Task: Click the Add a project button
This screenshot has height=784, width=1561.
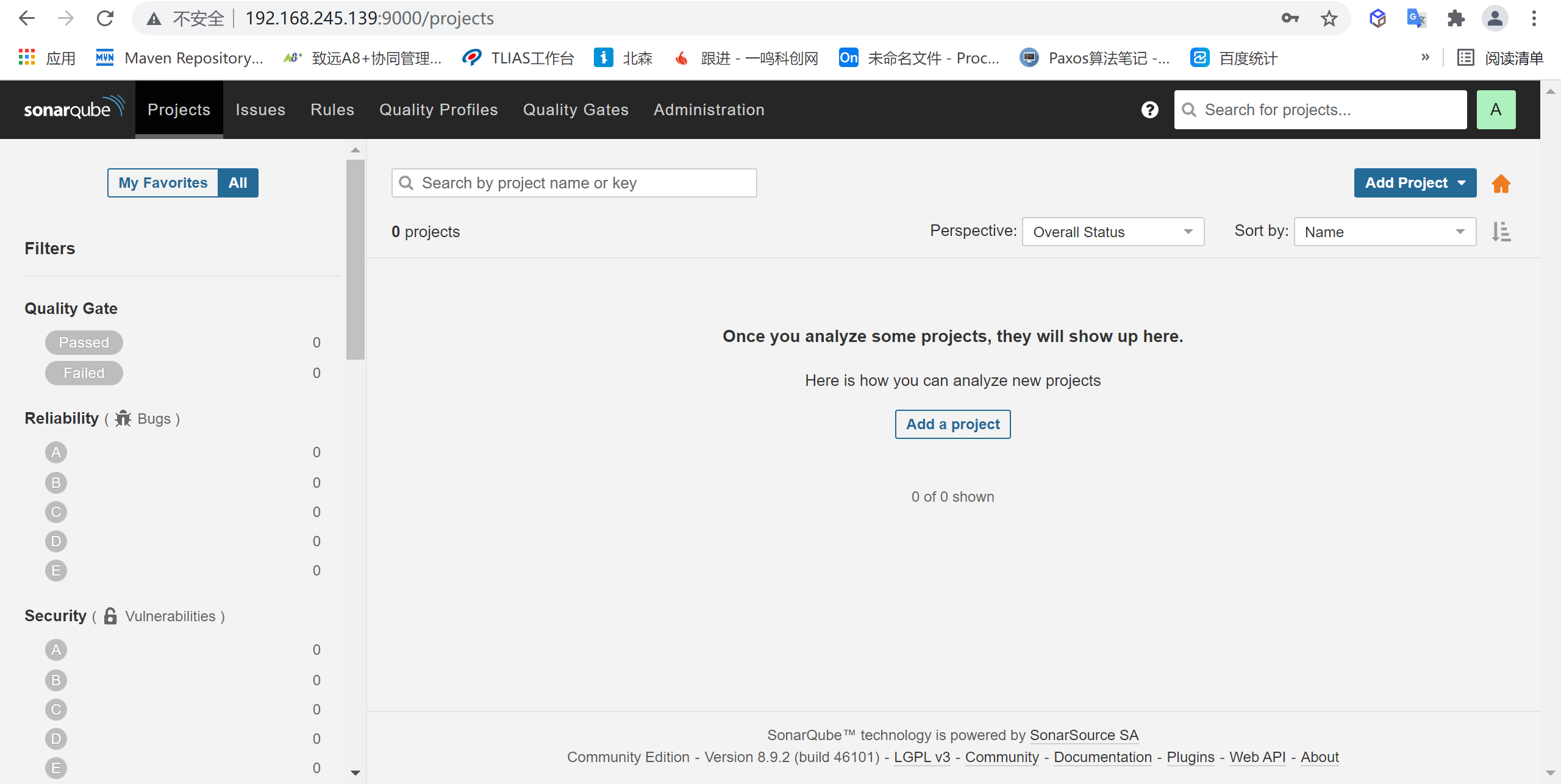Action: click(x=952, y=424)
